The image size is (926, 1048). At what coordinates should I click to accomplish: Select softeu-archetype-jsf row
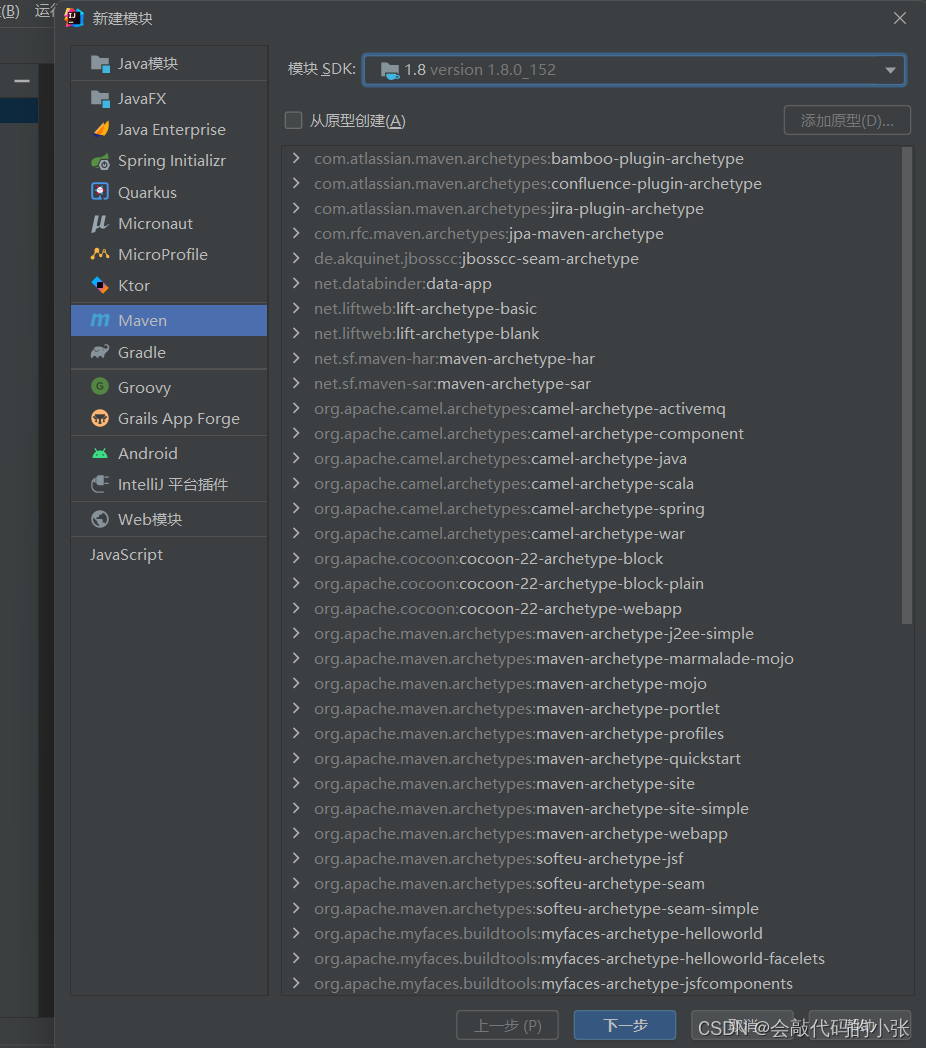(x=592, y=858)
